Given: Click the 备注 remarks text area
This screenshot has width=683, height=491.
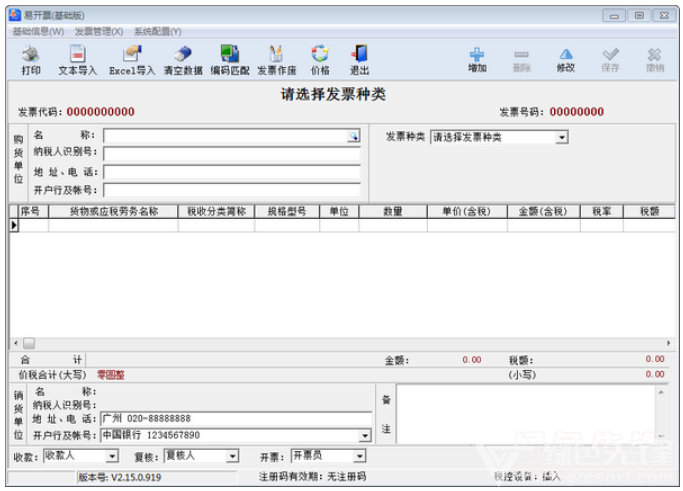Looking at the screenshot, I should point(526,414).
